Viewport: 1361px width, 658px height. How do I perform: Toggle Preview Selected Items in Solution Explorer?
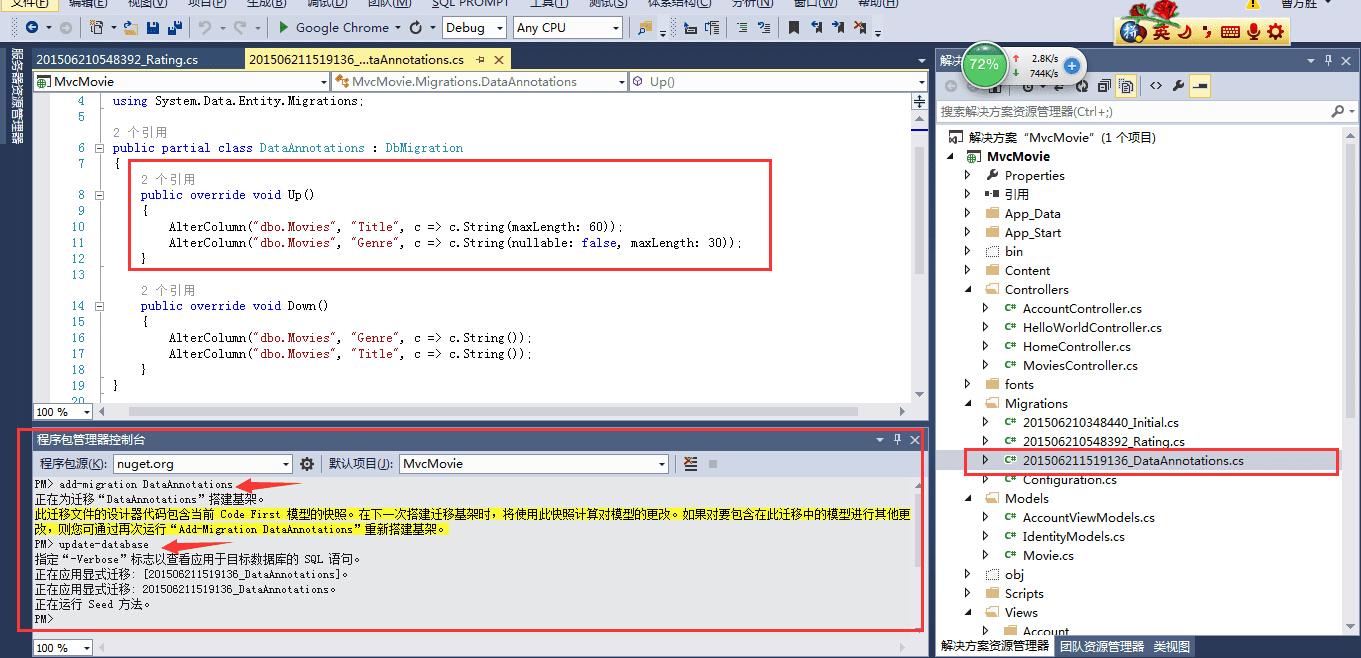click(1201, 86)
